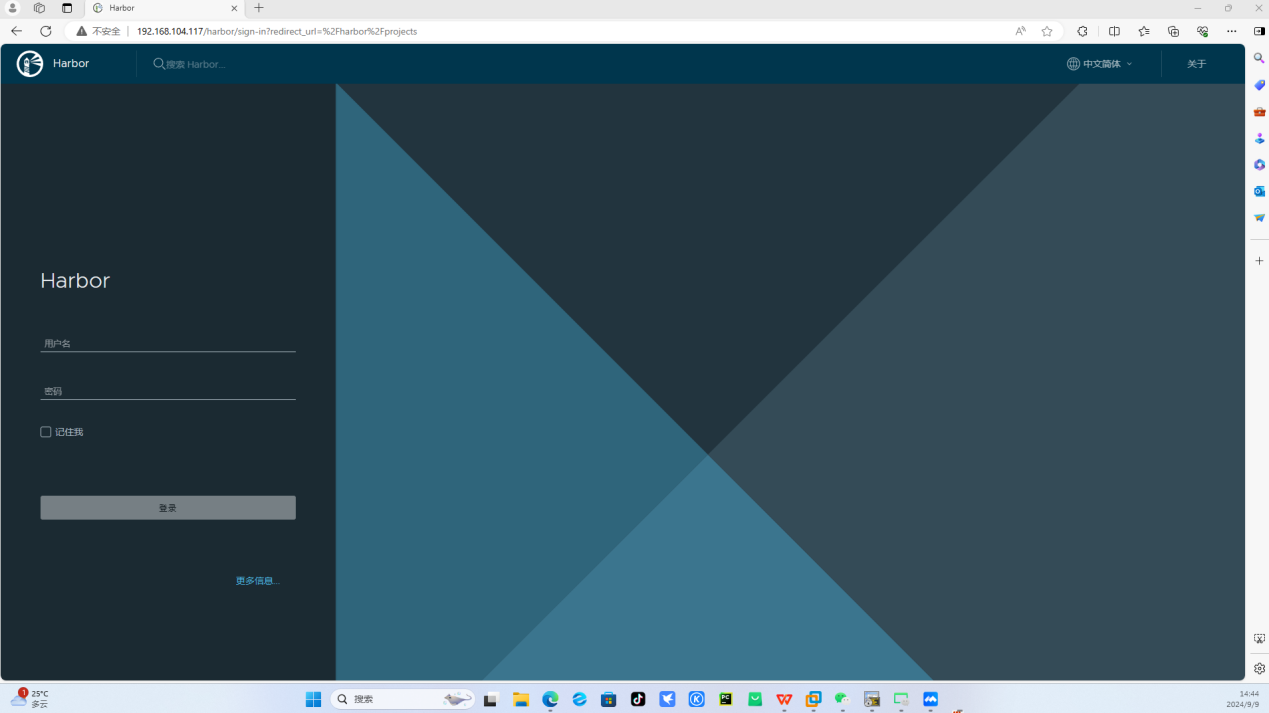Open the Favorites list icon
This screenshot has height=713, width=1269.
[x=1144, y=31]
